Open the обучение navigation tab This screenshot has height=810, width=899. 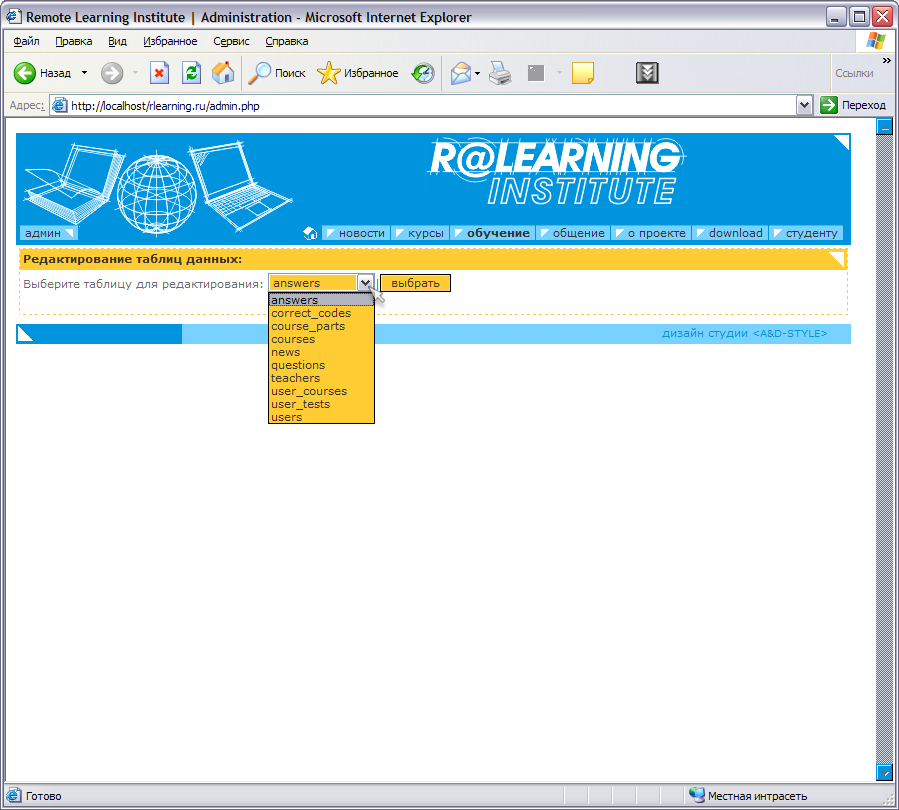(x=493, y=233)
